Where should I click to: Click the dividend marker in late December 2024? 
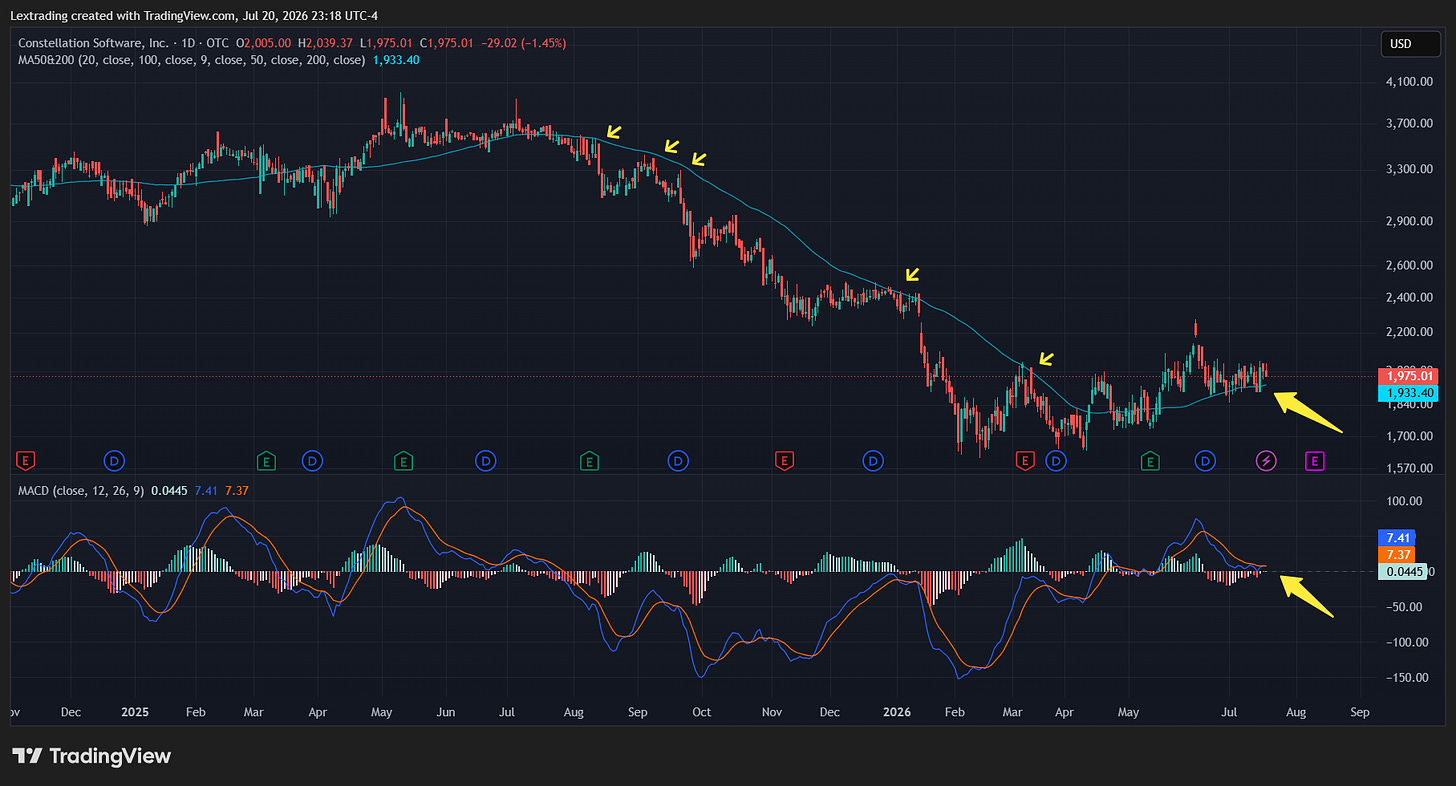coord(115,461)
